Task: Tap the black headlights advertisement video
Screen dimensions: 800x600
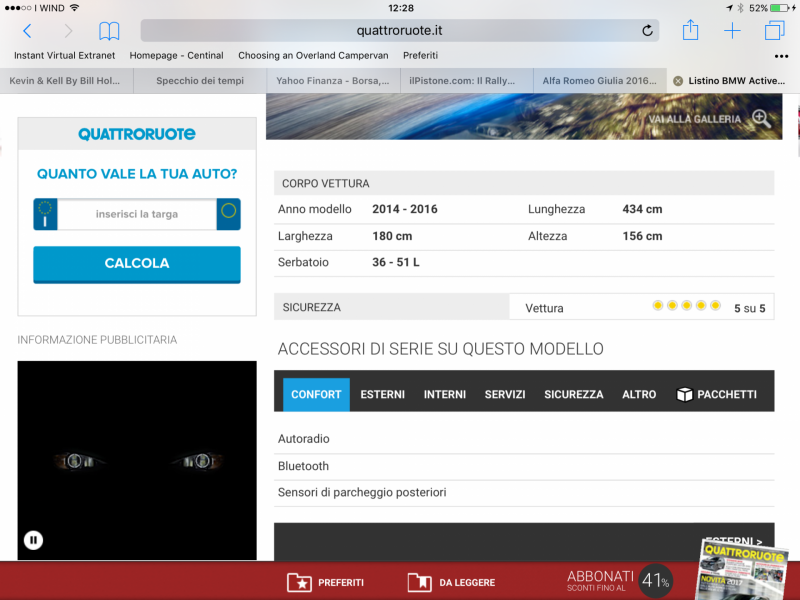Action: (x=137, y=460)
